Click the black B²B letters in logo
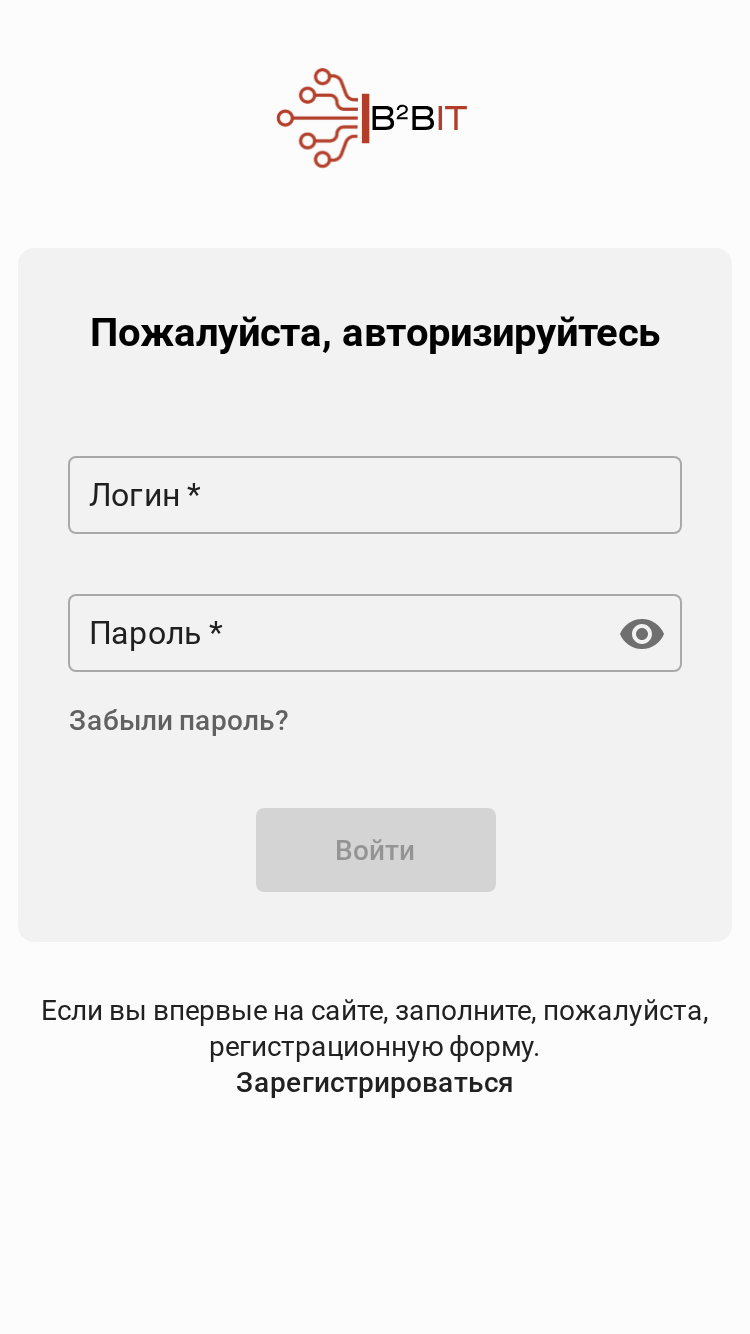 coord(403,119)
